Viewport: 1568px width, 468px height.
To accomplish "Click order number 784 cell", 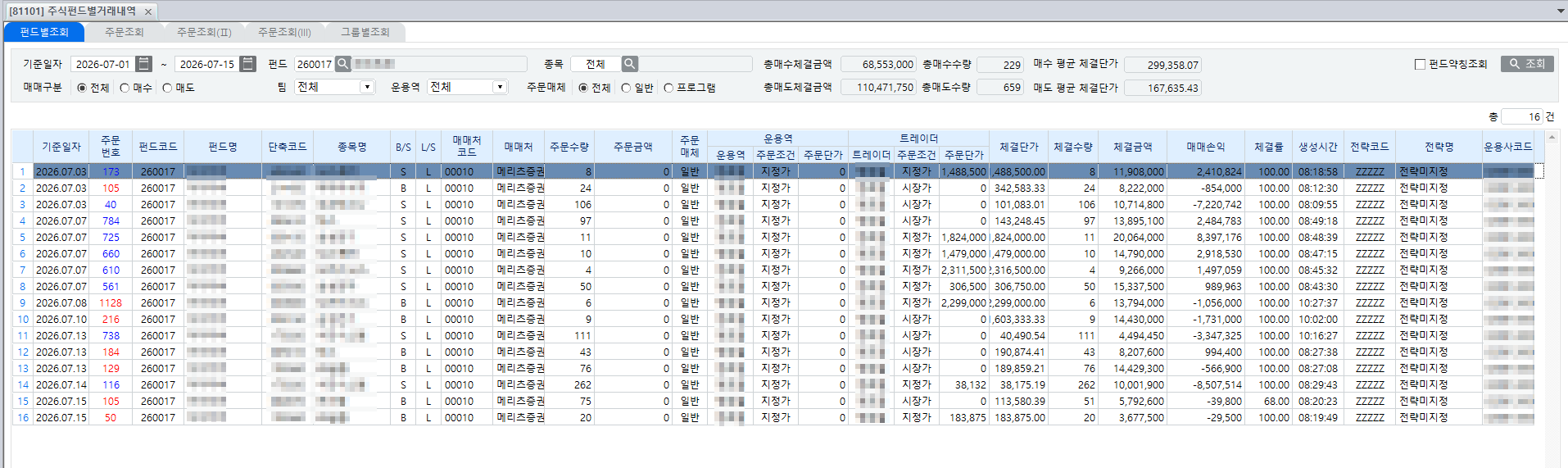I will tap(111, 220).
